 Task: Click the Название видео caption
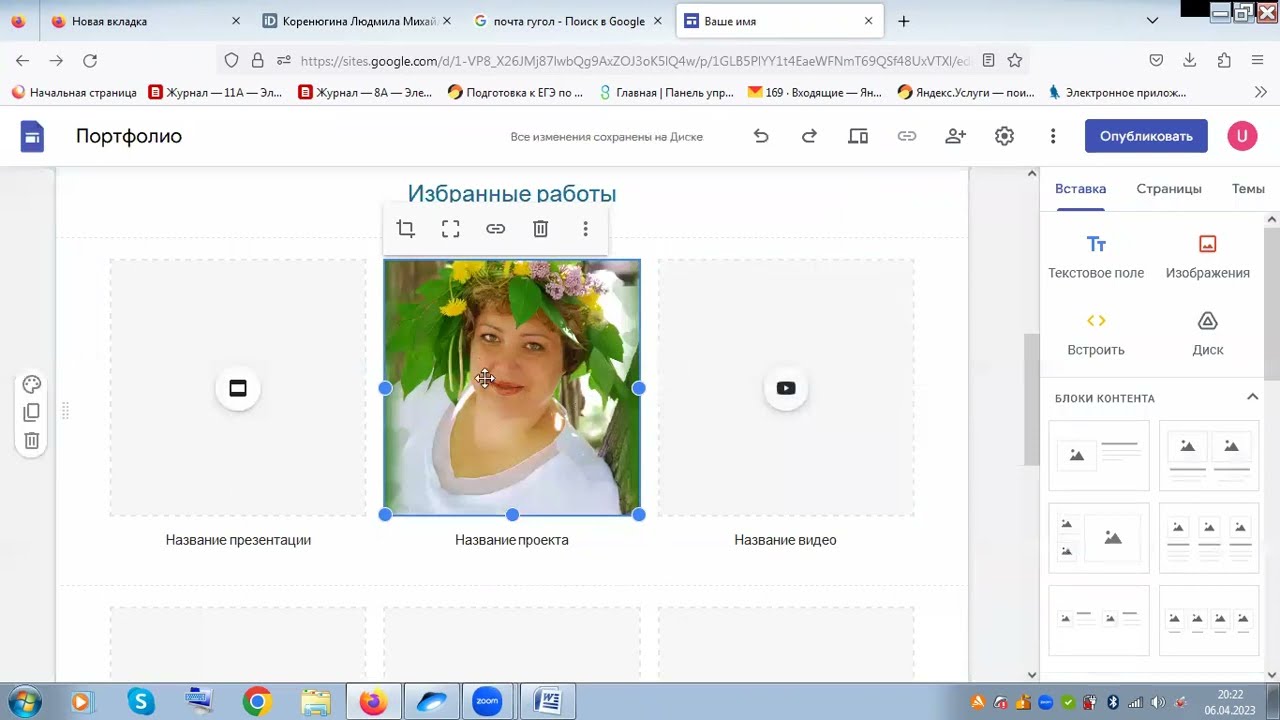coord(785,540)
